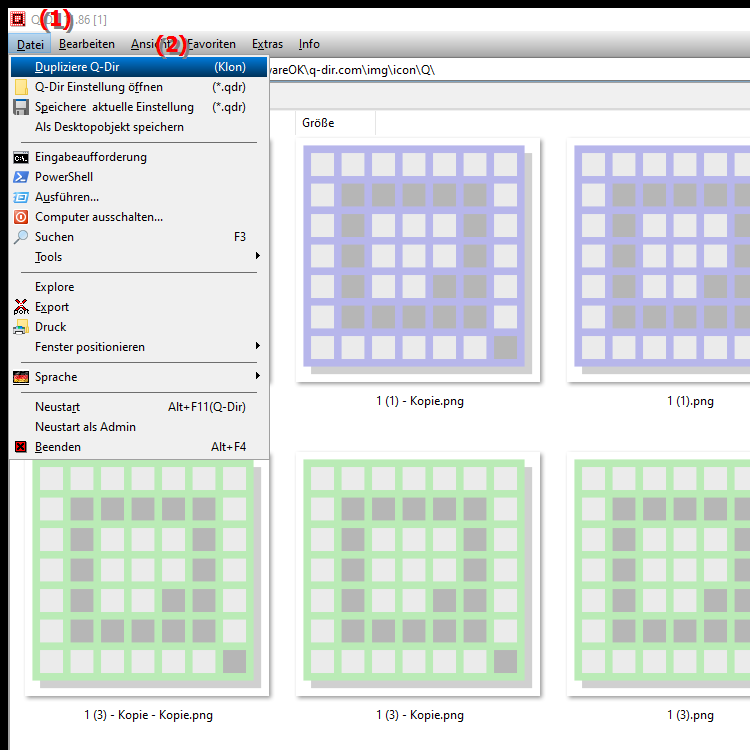This screenshot has width=750, height=750.
Task: Click the Export icon in the Datei menu
Action: click(21, 307)
